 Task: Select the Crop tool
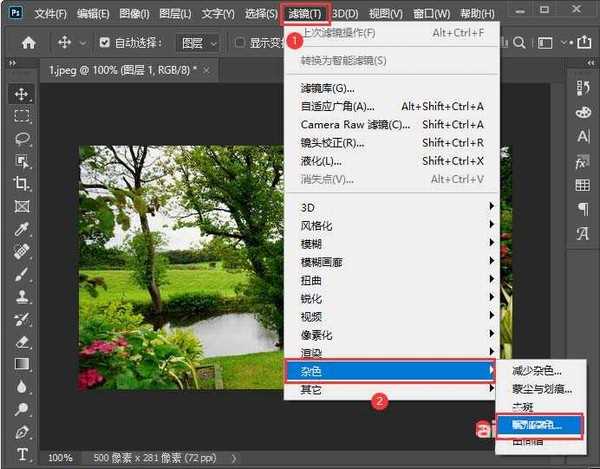[22, 184]
